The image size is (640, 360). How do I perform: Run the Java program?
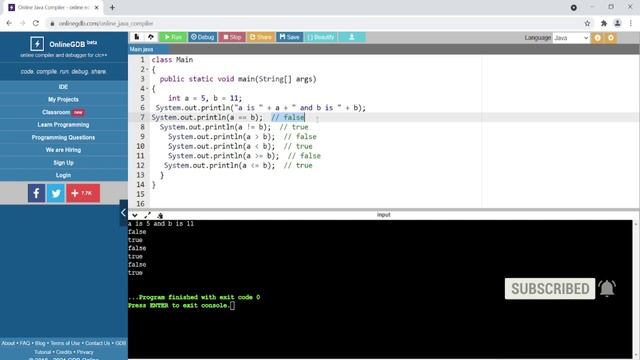tap(173, 37)
